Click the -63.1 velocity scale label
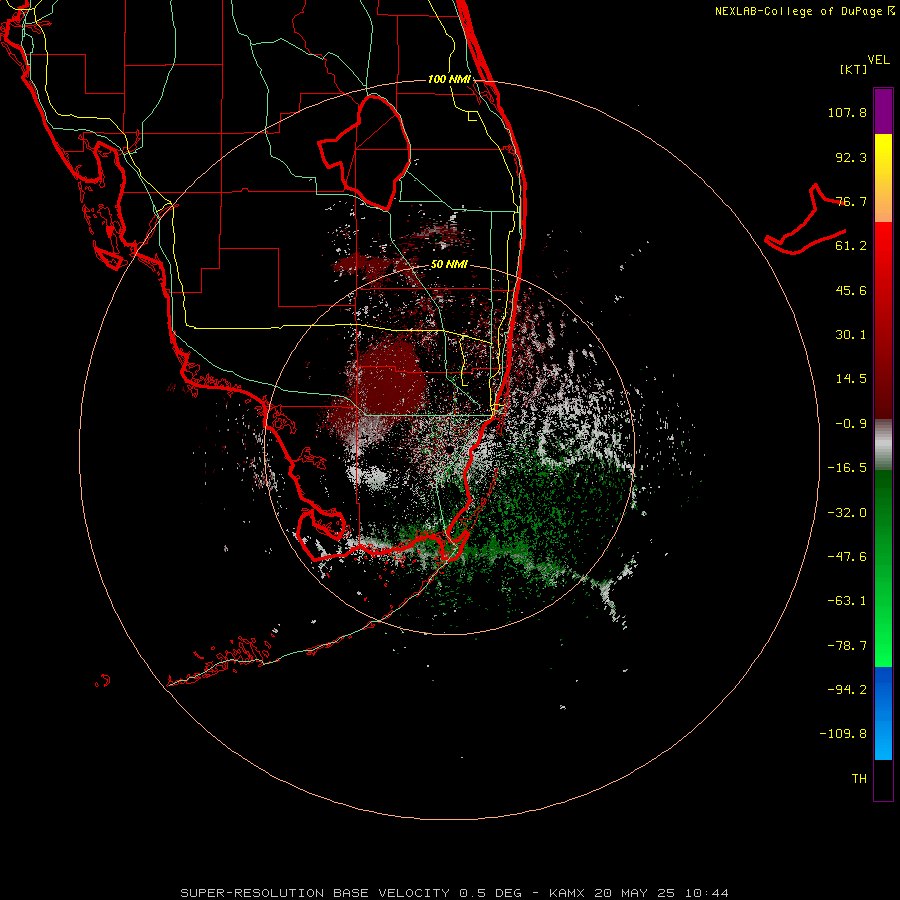The width and height of the screenshot is (900, 900). pos(847,601)
